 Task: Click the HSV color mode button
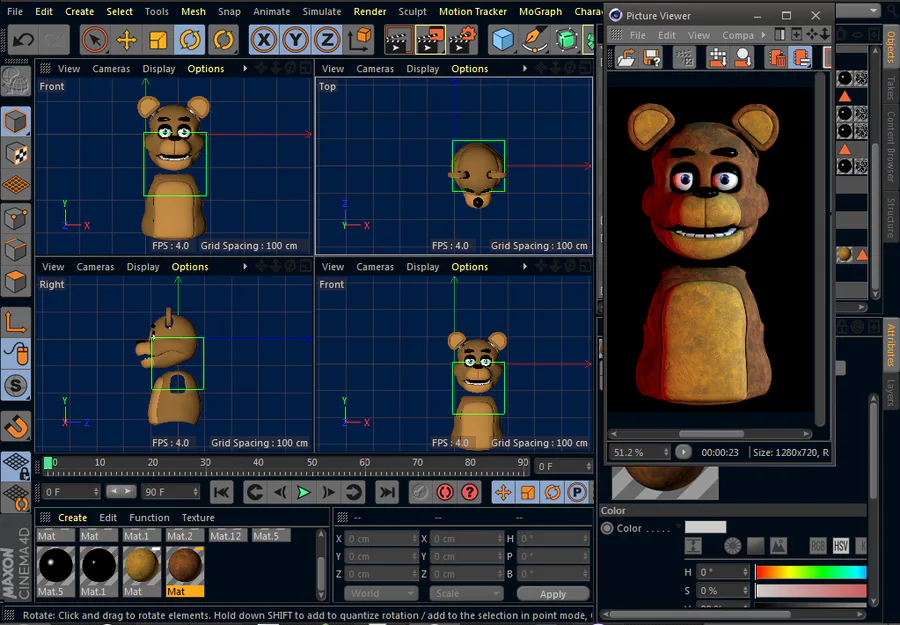tap(840, 546)
